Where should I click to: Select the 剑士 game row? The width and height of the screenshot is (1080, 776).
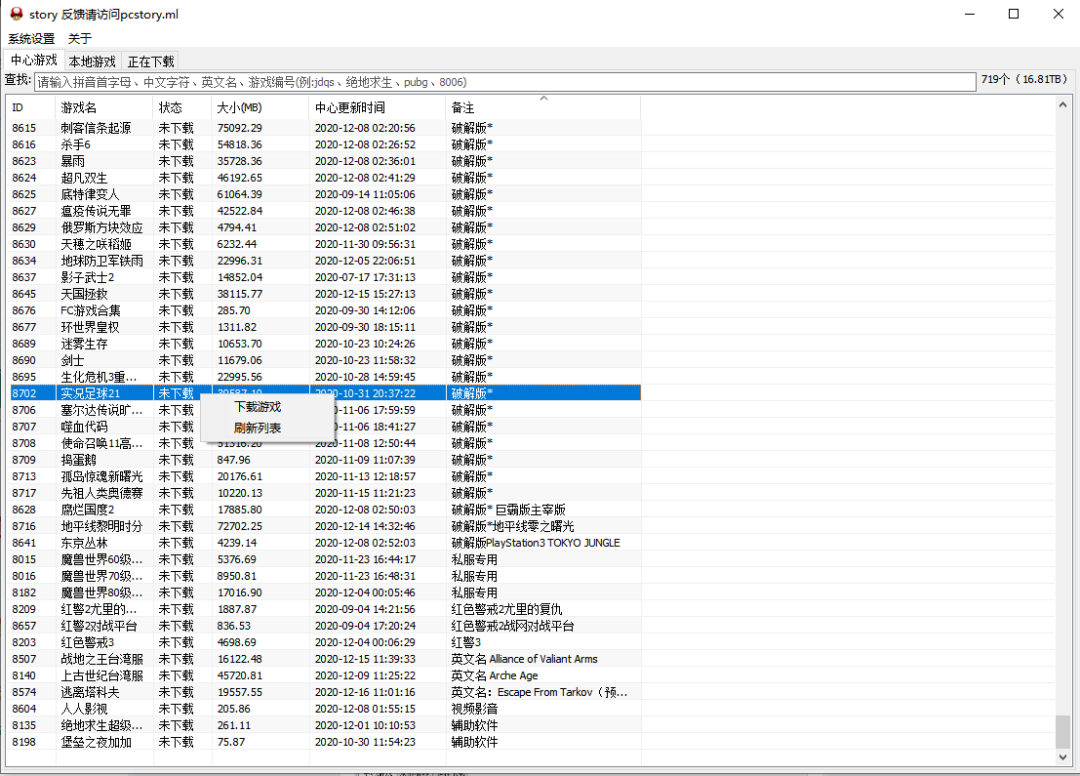pos(324,359)
